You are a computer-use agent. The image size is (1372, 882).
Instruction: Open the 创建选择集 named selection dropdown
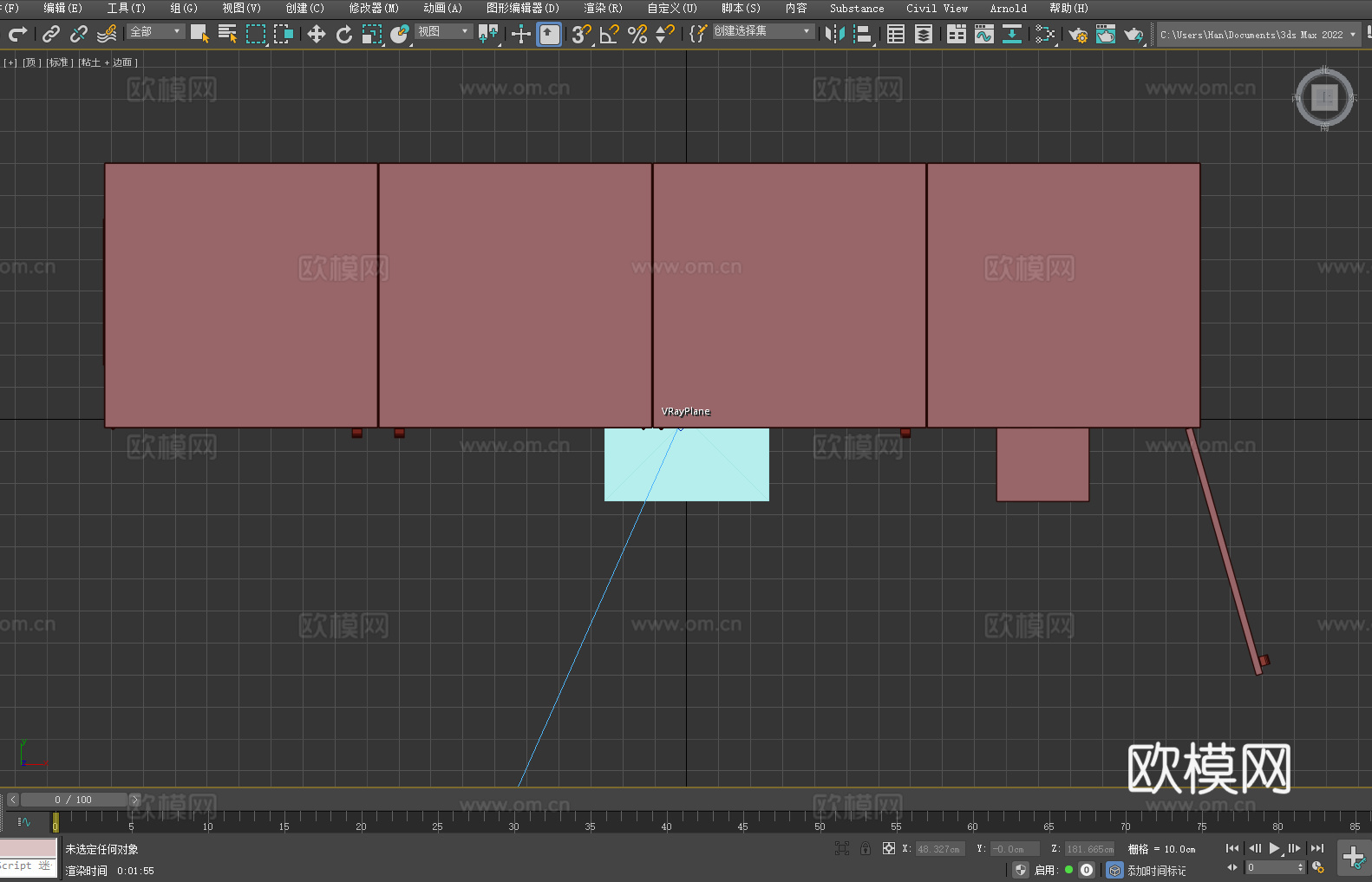click(x=763, y=31)
